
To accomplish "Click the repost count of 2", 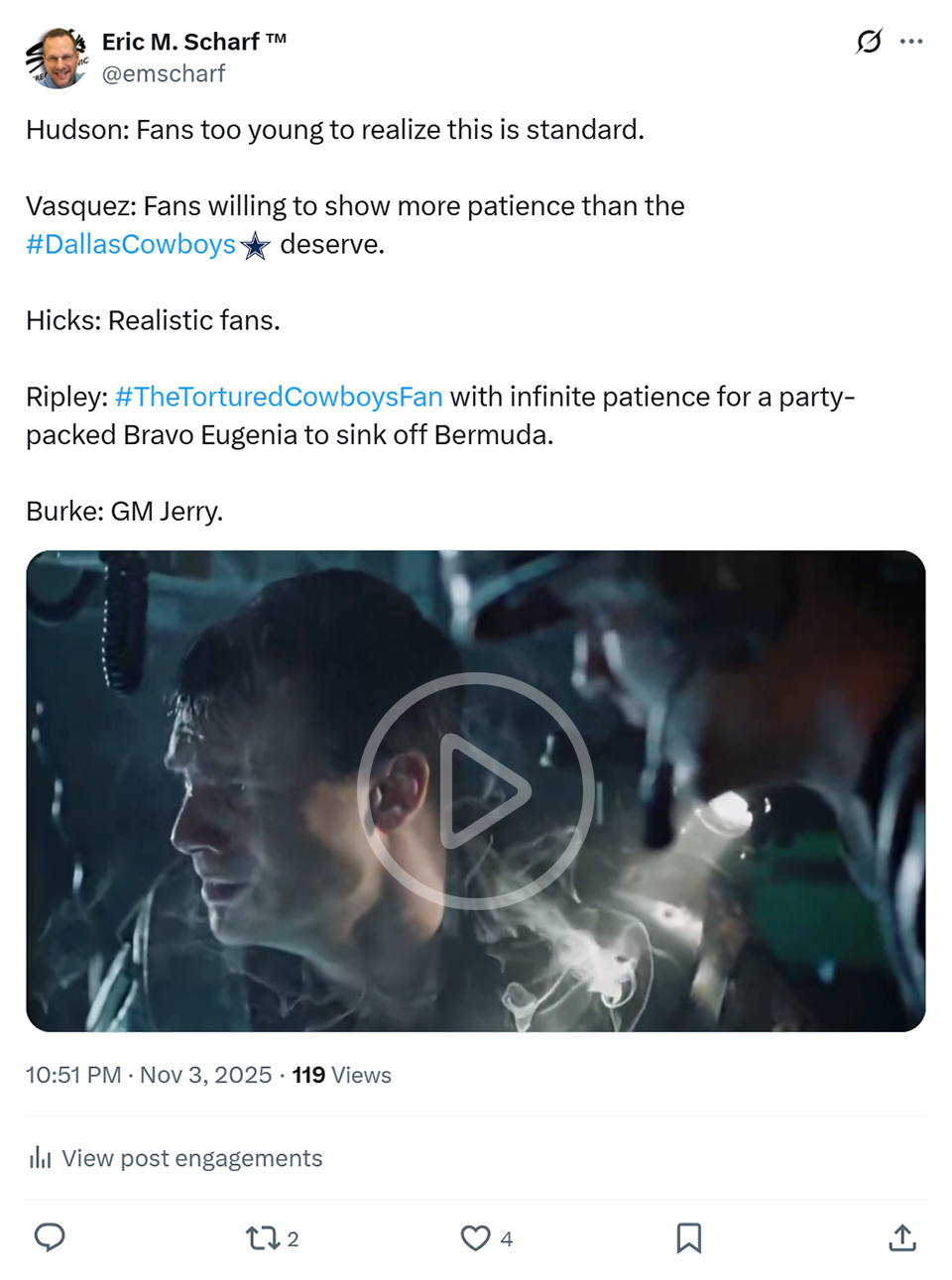I will click(294, 1238).
